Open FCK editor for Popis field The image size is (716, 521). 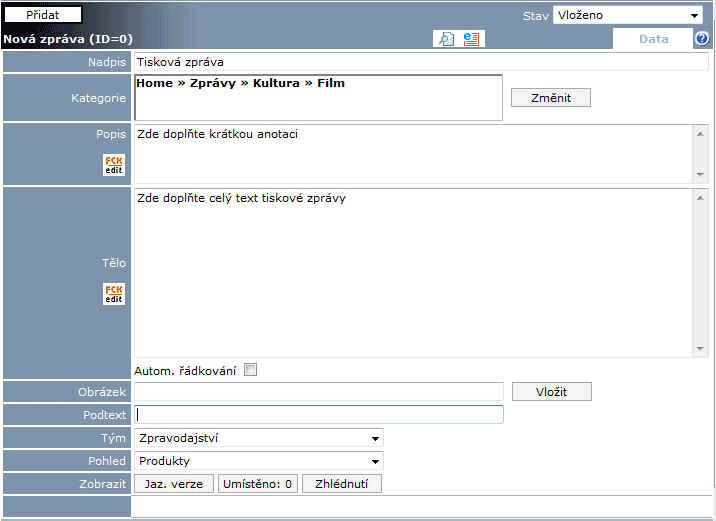(x=114, y=165)
